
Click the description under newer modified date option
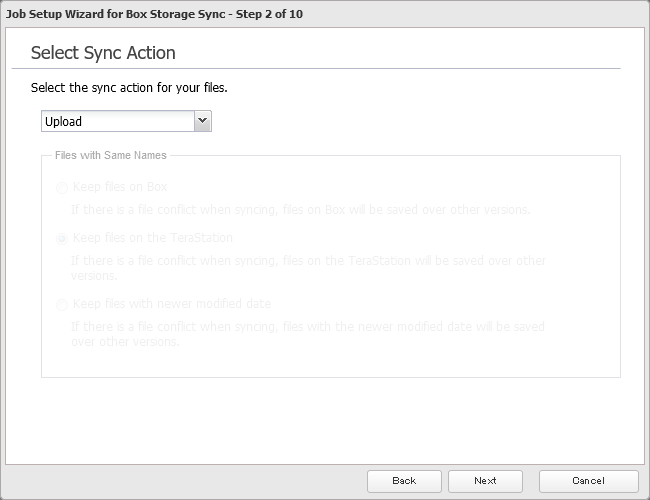(x=308, y=333)
